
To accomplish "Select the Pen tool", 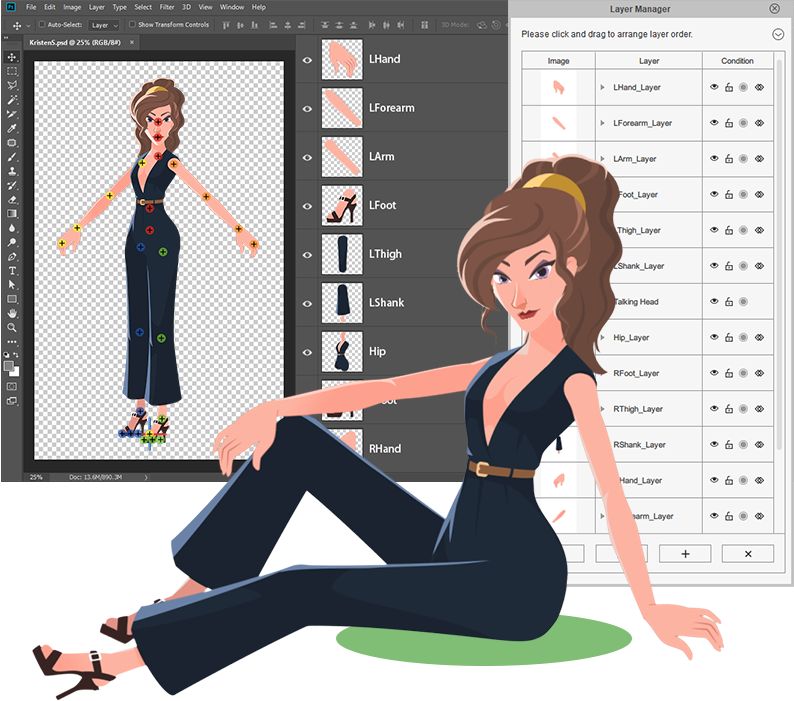I will (x=12, y=257).
